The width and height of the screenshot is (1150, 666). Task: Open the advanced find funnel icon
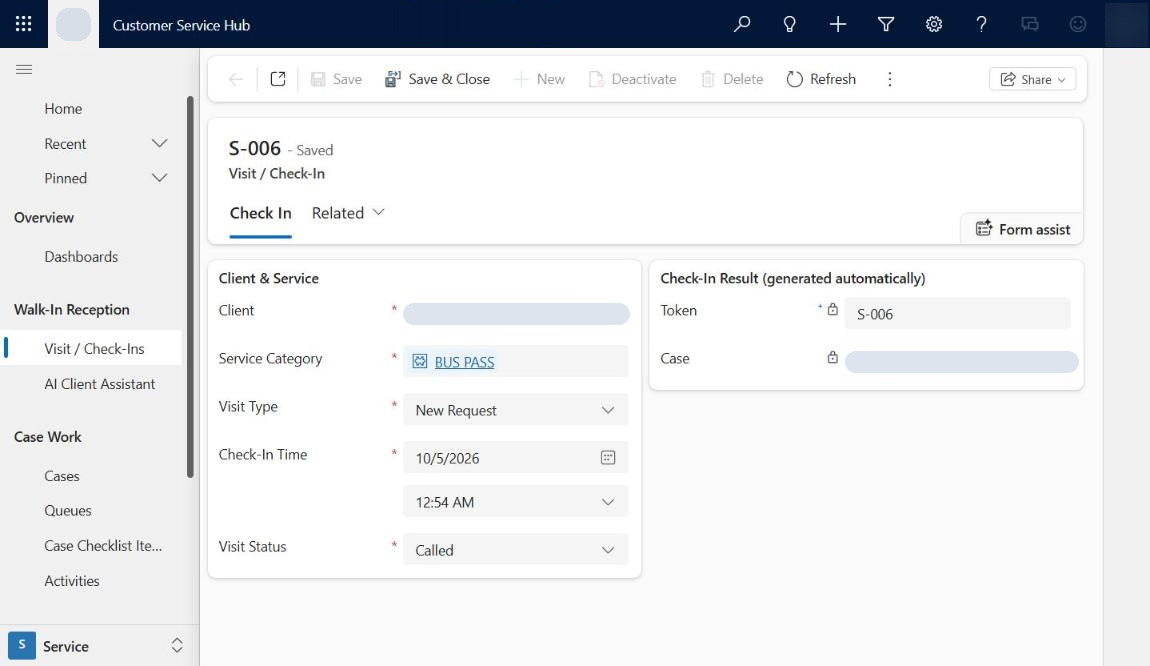coord(886,24)
